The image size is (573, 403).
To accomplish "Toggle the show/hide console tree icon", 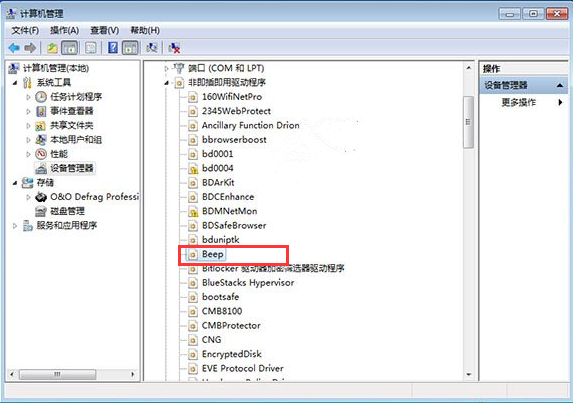I will [70, 48].
